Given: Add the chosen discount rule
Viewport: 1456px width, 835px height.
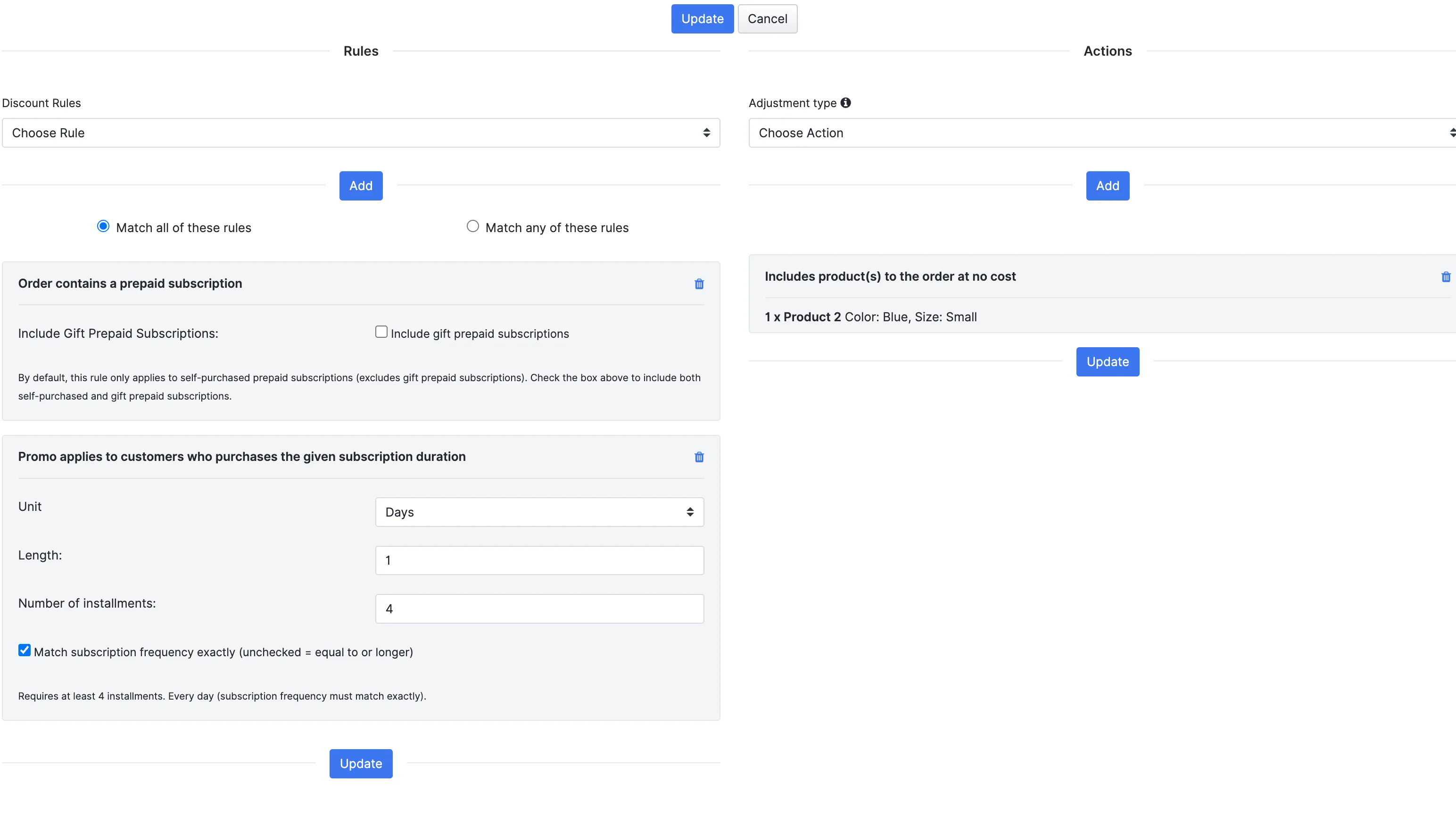Looking at the screenshot, I should 360,186.
